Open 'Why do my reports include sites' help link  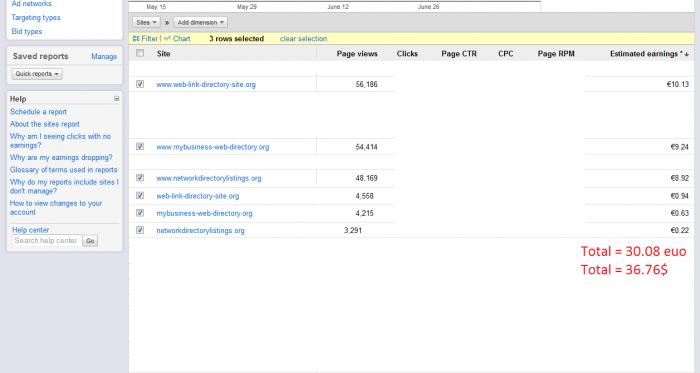tap(64, 186)
